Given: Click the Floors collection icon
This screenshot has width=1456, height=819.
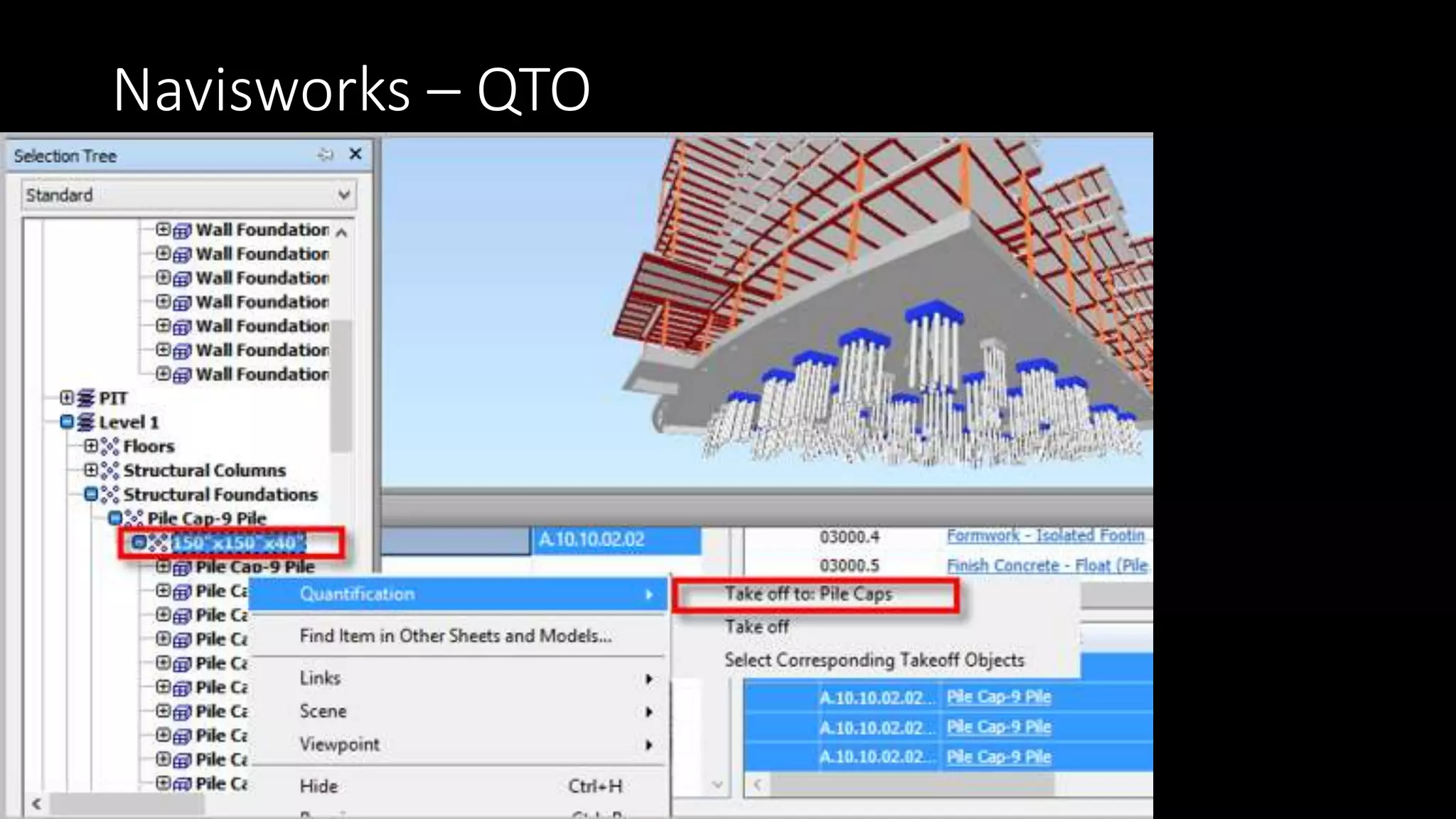Looking at the screenshot, I should click(x=109, y=446).
